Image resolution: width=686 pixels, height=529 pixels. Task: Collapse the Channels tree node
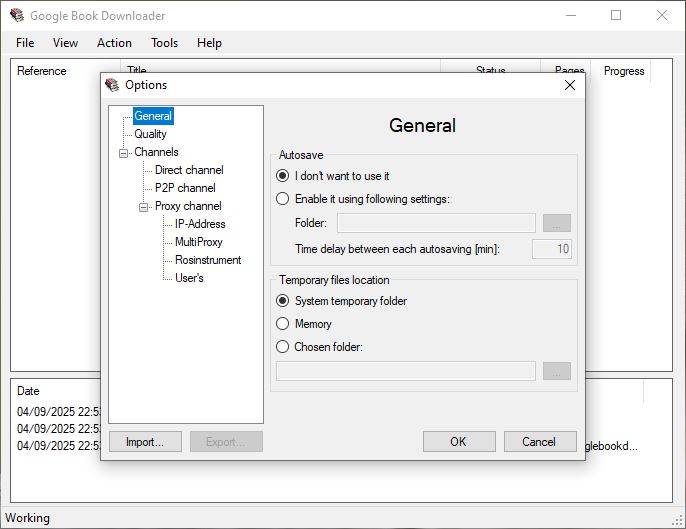(123, 153)
